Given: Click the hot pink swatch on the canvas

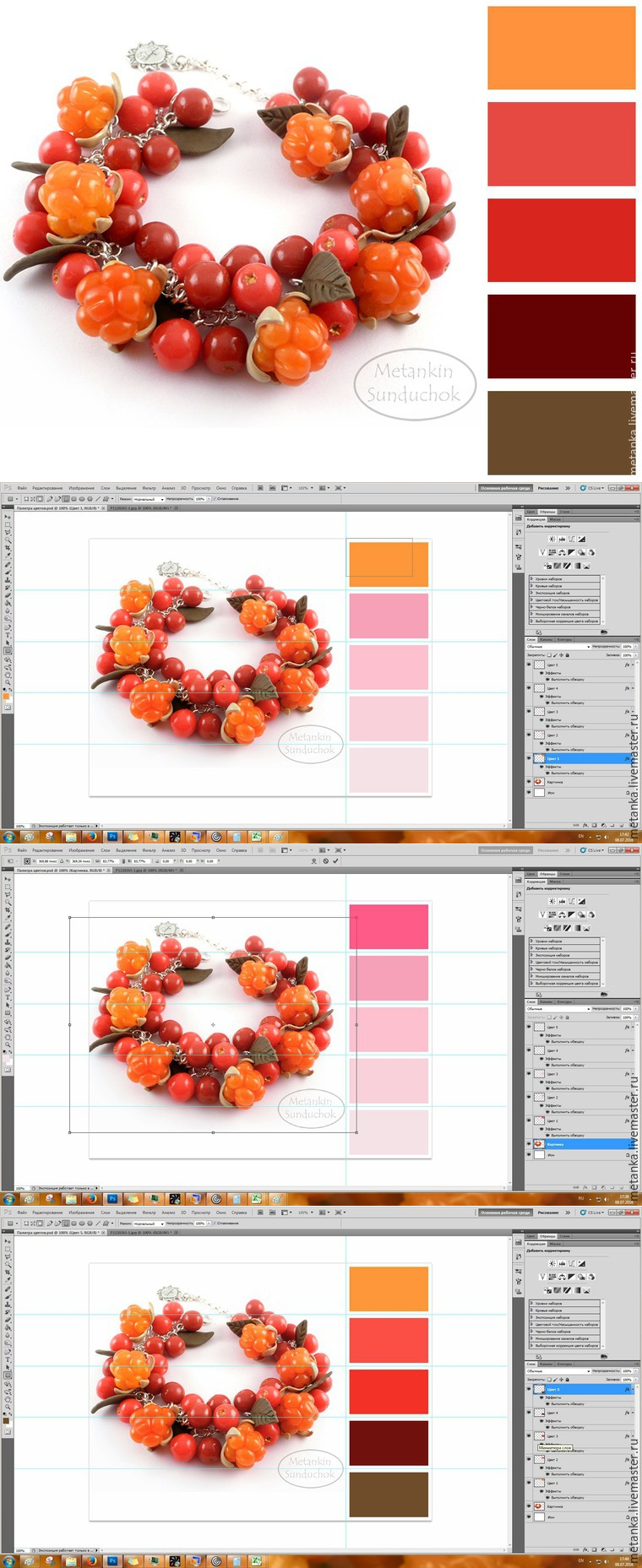Looking at the screenshot, I should 389,926.
